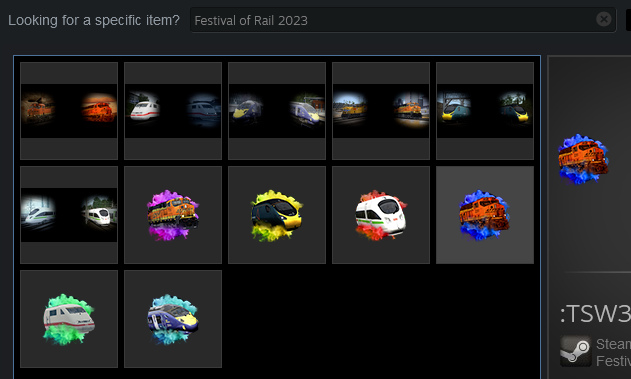Choose the blue-yellow train emoticon with cyan splash
631x379 pixels.
173,319
